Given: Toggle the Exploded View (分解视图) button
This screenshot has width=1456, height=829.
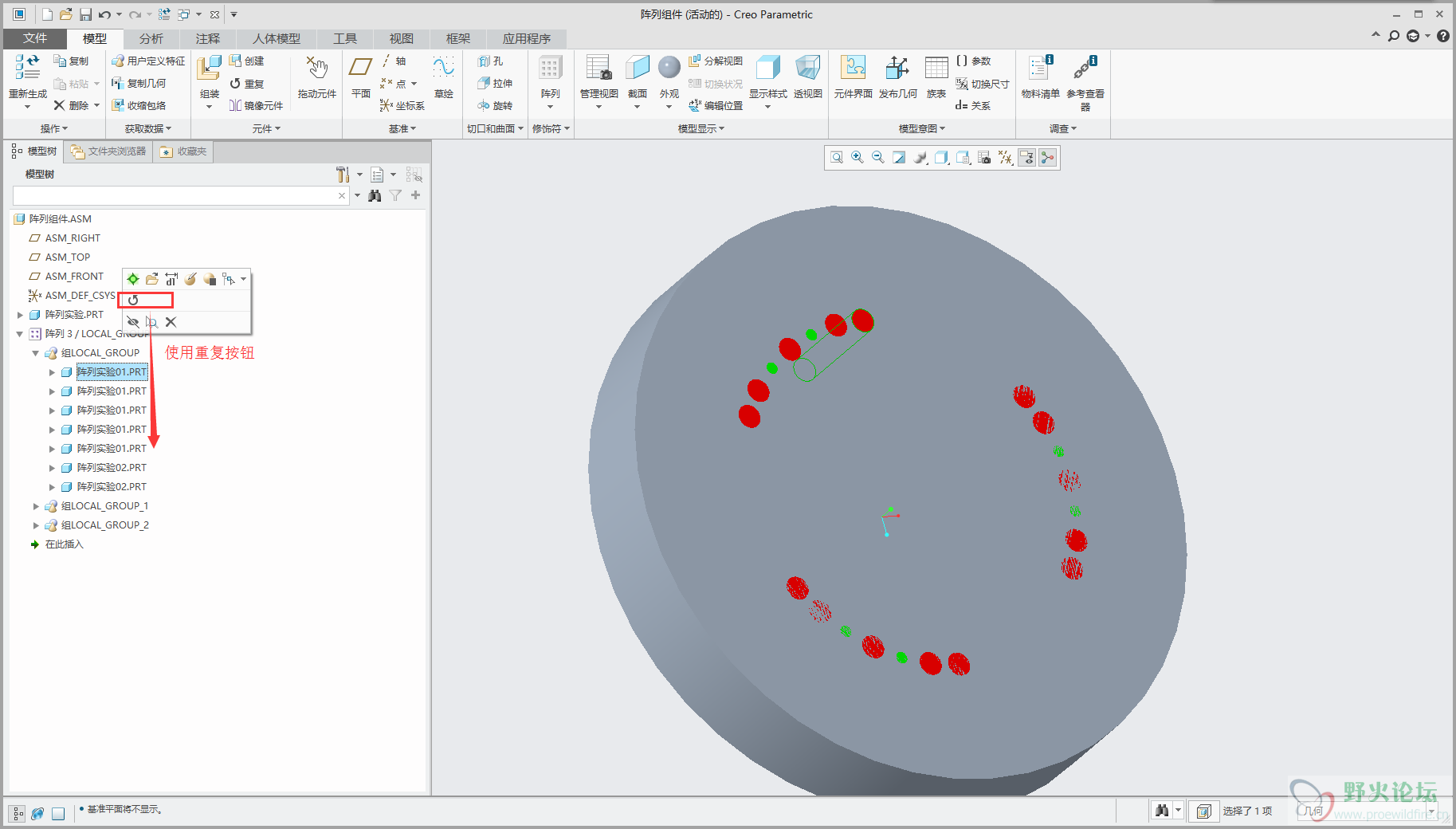Looking at the screenshot, I should coord(716,61).
